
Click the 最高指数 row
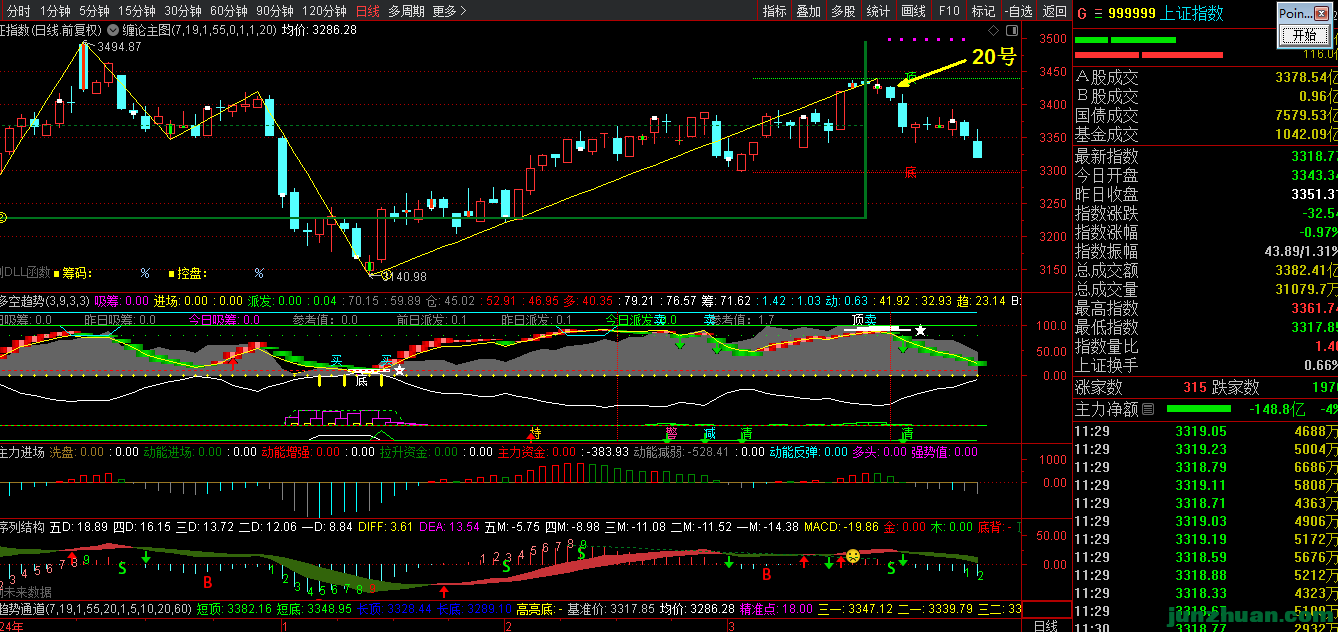click(1206, 308)
